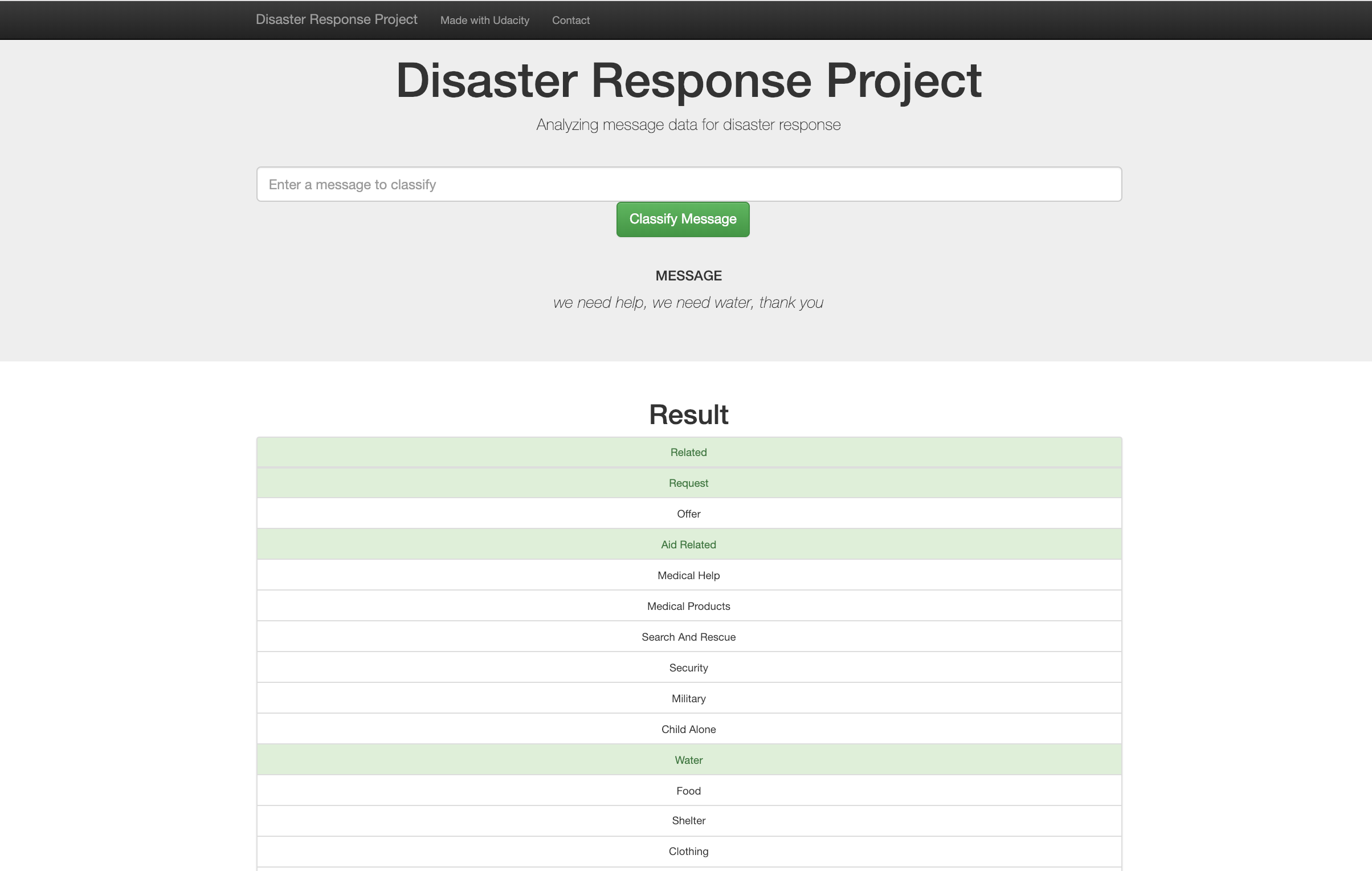Click the 'we need help, we need water' message

pyautogui.click(x=689, y=303)
